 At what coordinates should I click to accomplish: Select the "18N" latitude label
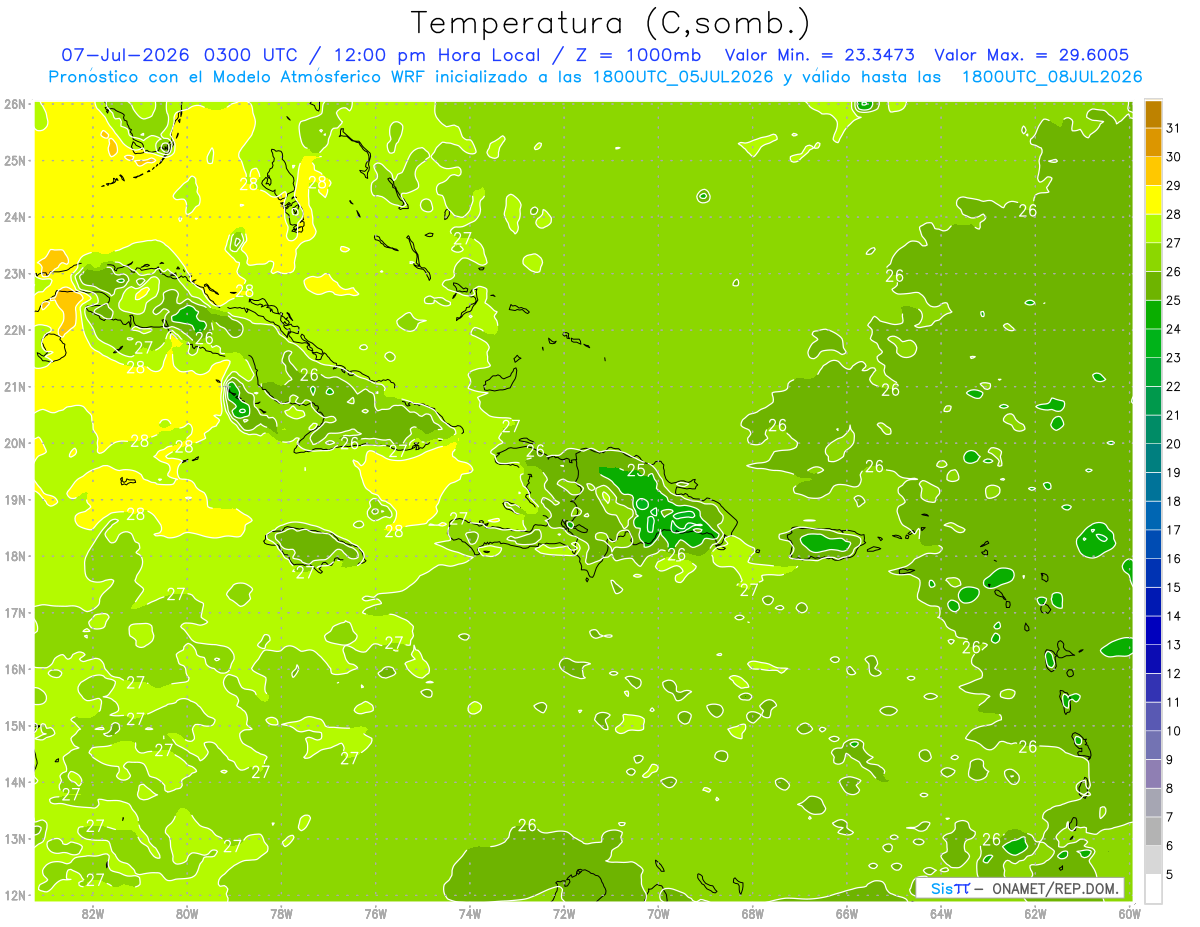tap(14, 556)
